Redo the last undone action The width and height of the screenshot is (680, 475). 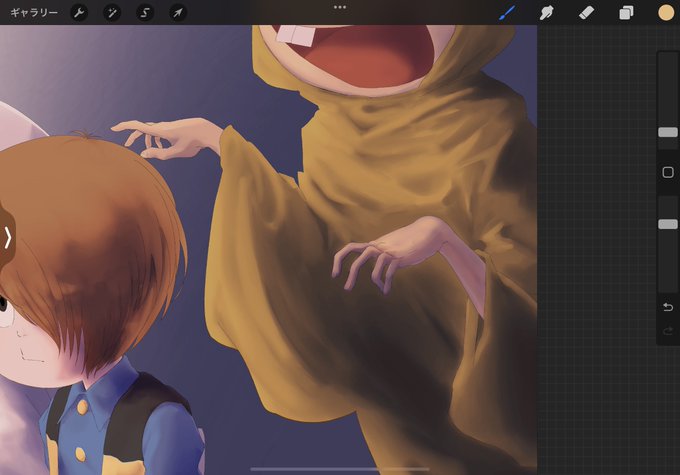click(x=668, y=331)
